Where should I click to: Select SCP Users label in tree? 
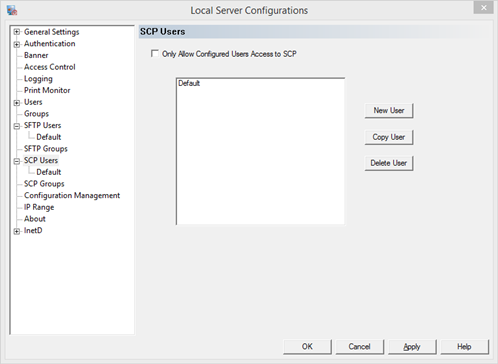41,160
